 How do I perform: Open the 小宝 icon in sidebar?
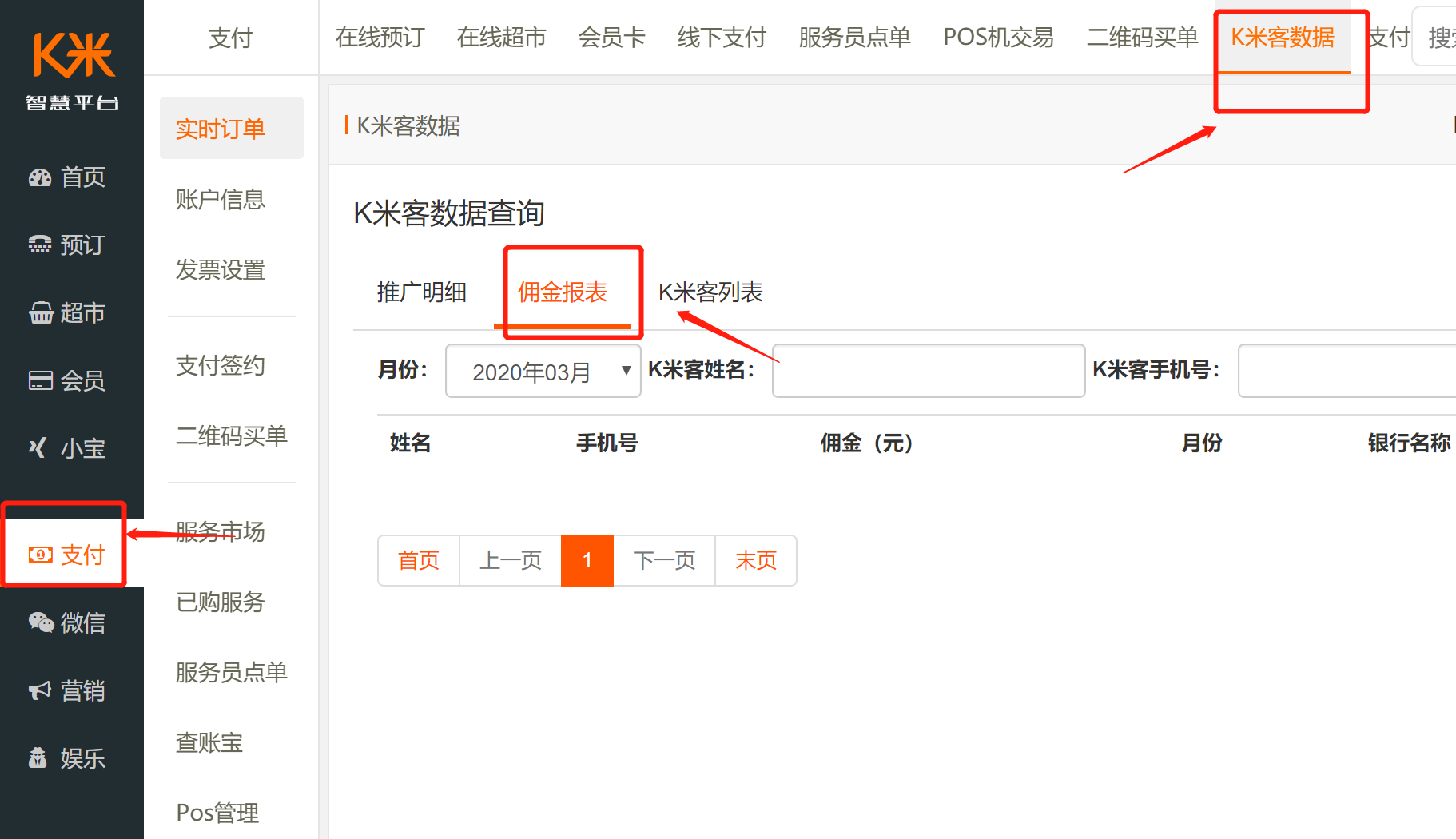pos(38,448)
